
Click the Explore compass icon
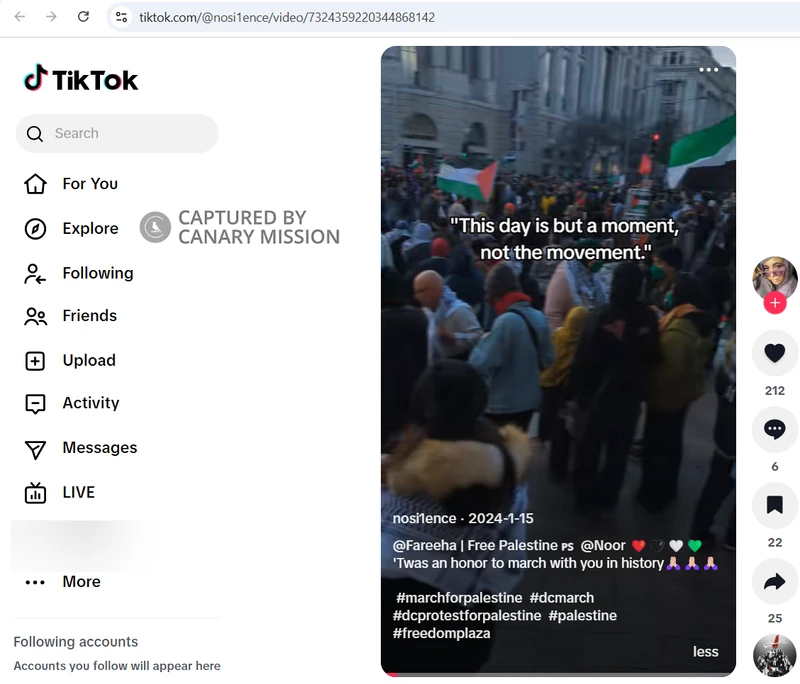click(35, 229)
